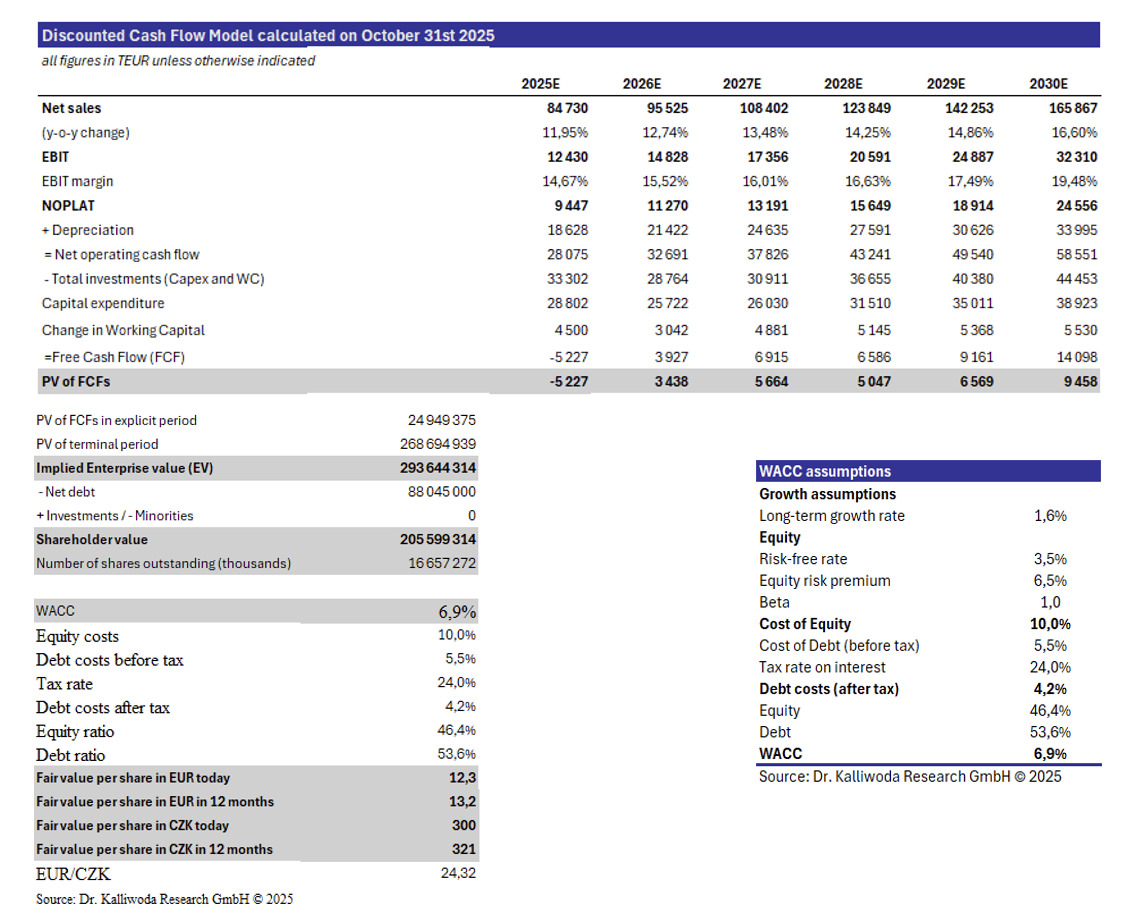Click the WACC assumptions table header
This screenshot has height=924, width=1140.
point(825,472)
